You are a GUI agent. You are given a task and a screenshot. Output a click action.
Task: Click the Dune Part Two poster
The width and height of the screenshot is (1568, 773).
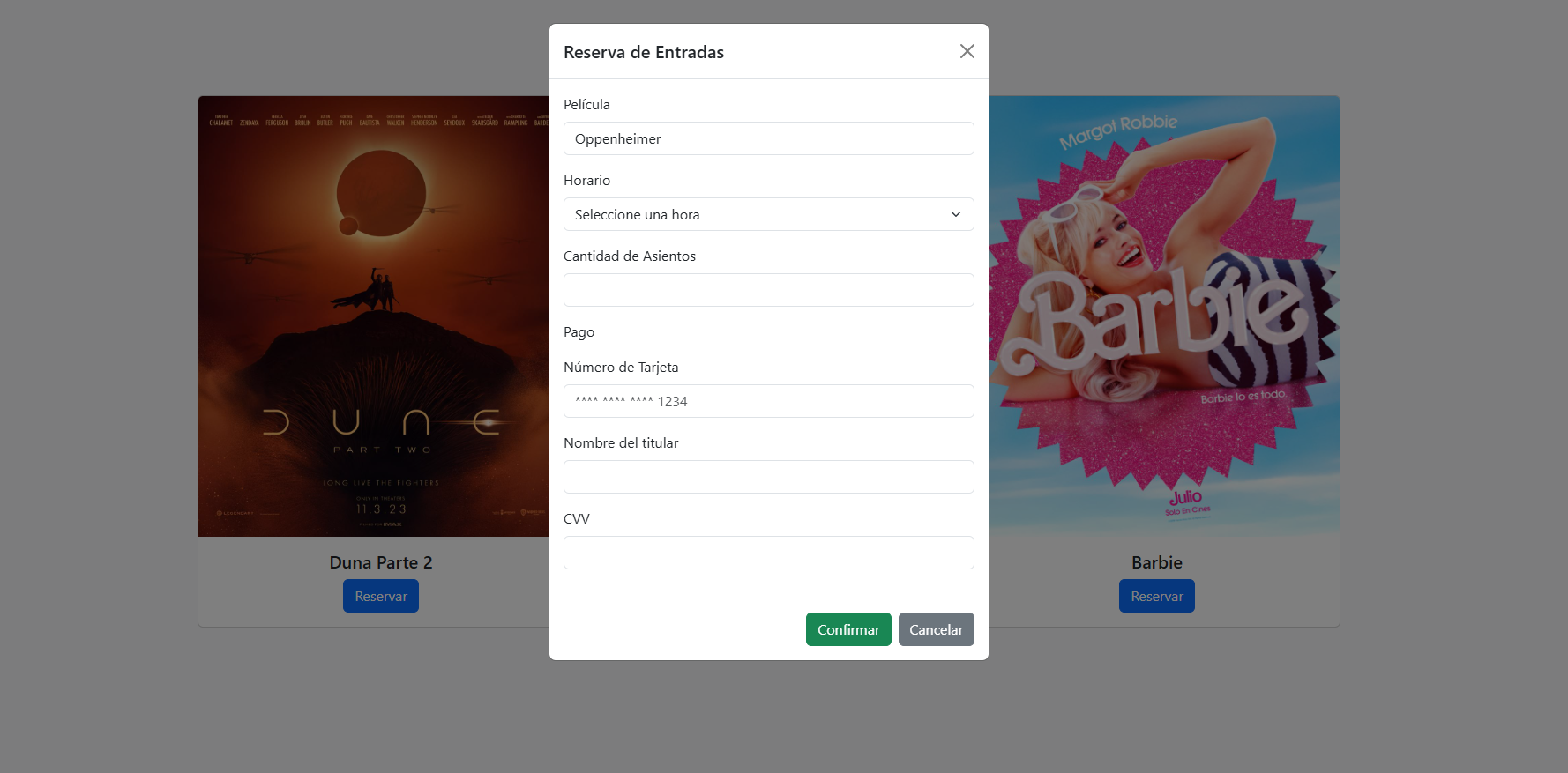click(374, 316)
